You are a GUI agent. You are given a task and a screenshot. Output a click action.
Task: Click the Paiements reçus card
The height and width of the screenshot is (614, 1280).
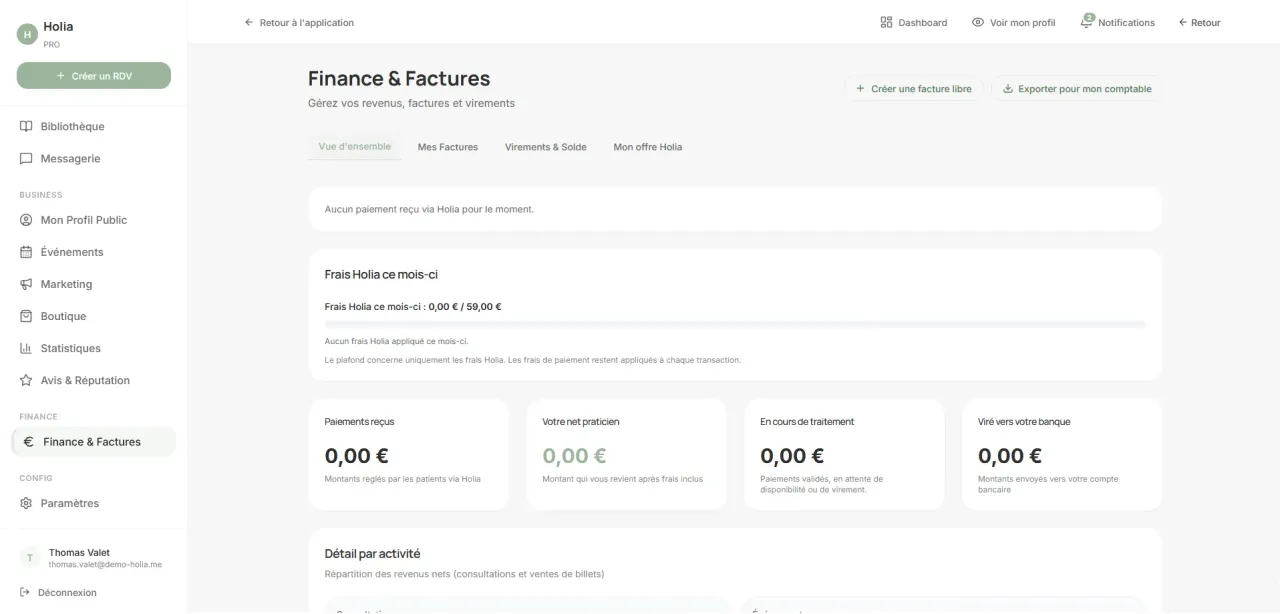pos(409,454)
